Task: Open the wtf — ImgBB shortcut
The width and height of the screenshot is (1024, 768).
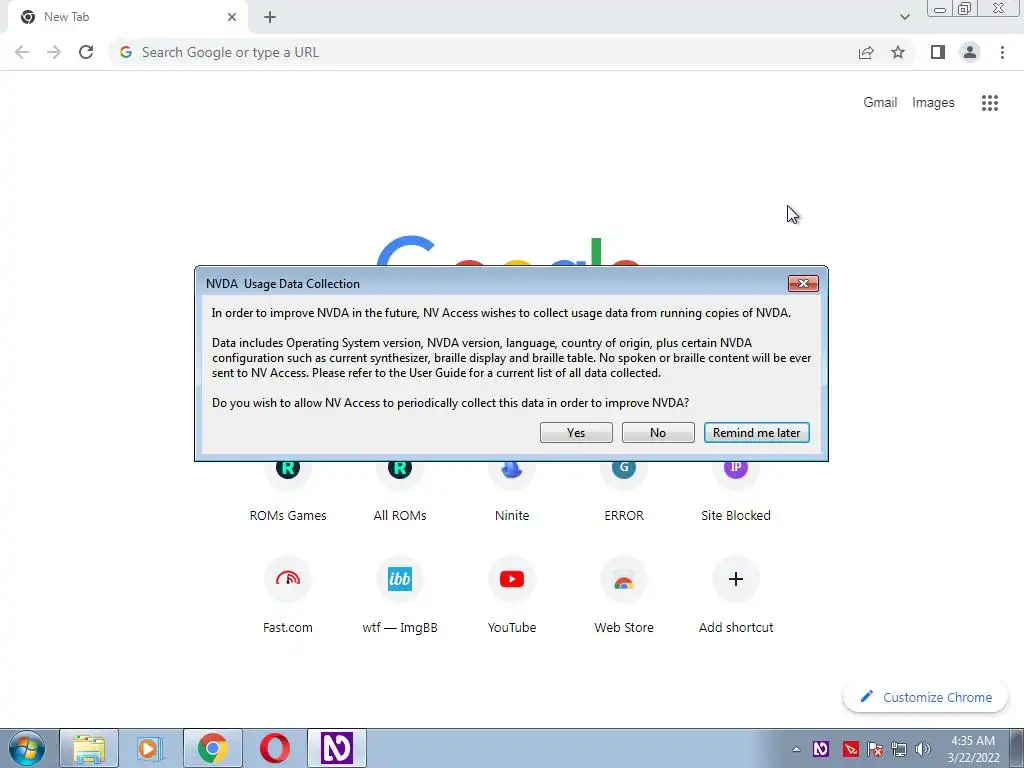Action: (400, 579)
